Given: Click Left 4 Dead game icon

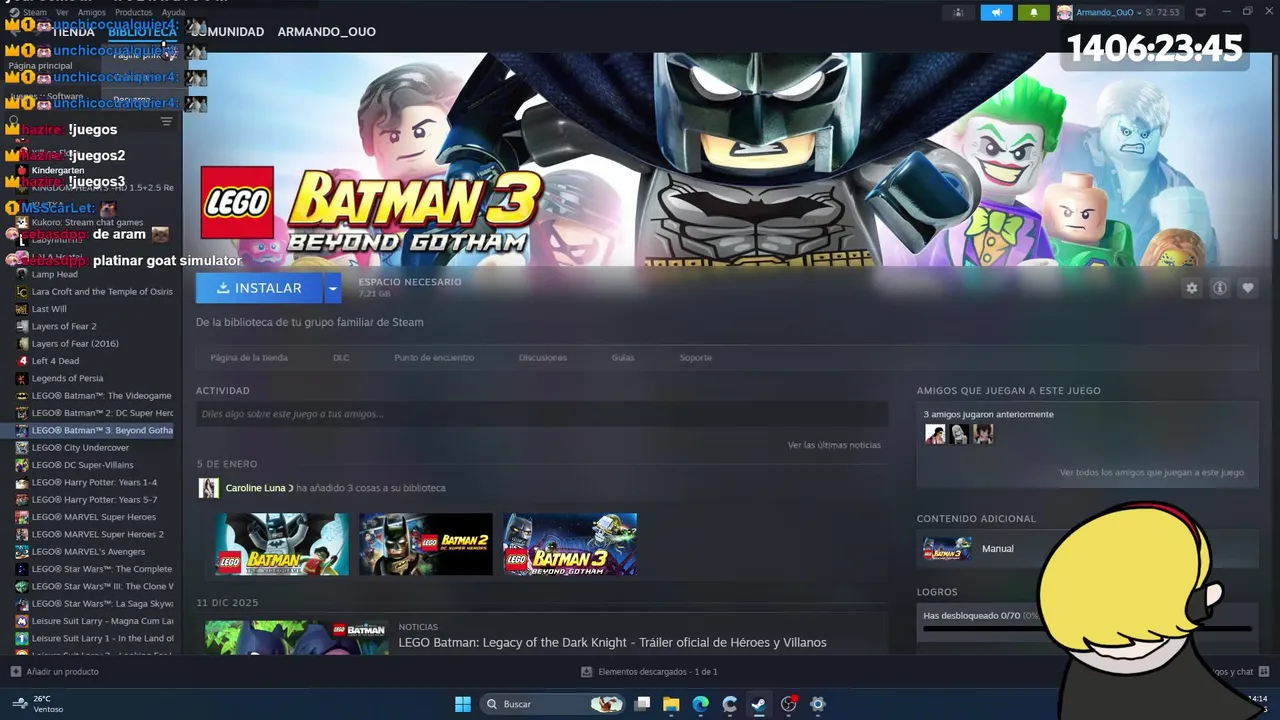Looking at the screenshot, I should coord(22,361).
